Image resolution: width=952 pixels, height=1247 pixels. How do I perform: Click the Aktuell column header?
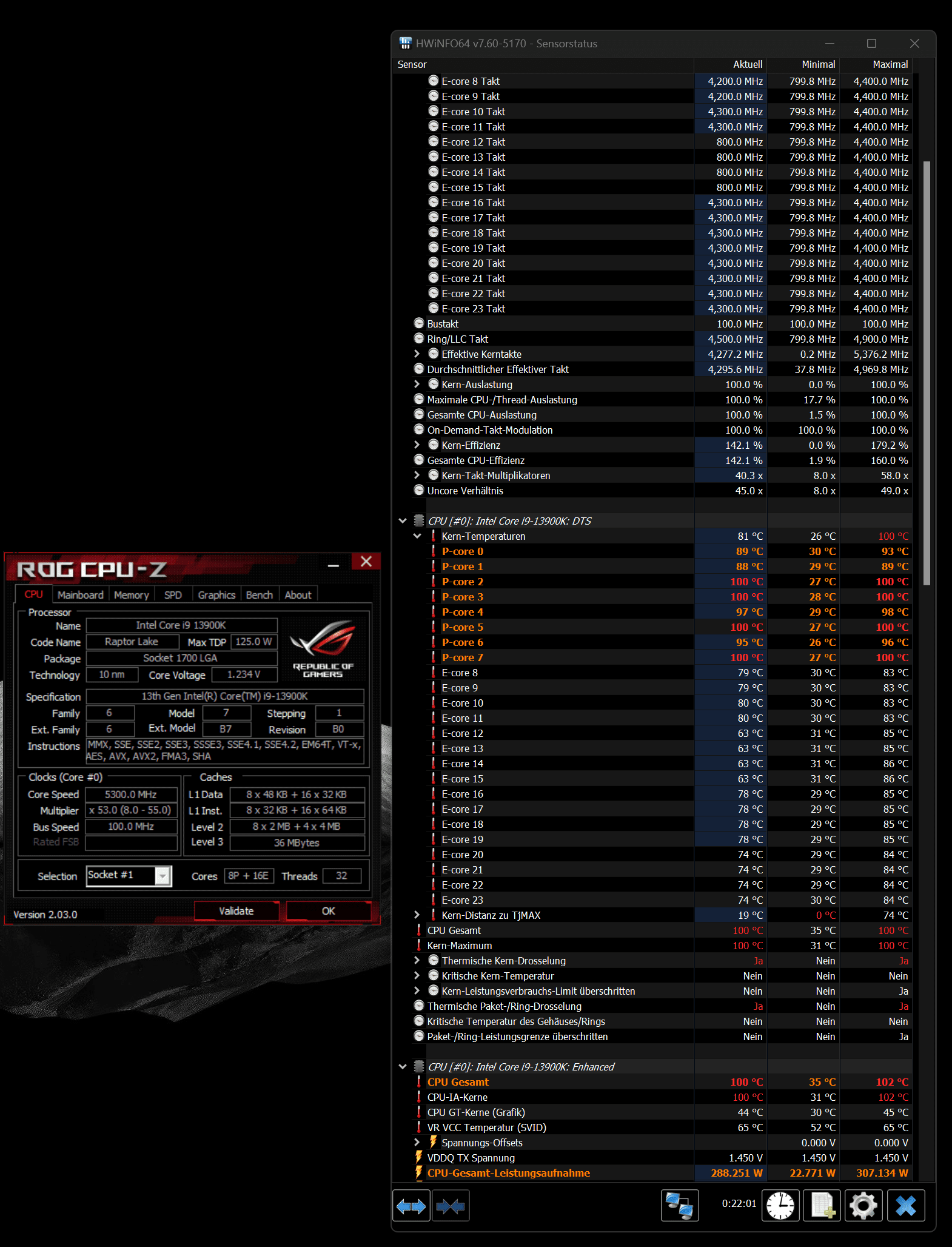coord(730,64)
